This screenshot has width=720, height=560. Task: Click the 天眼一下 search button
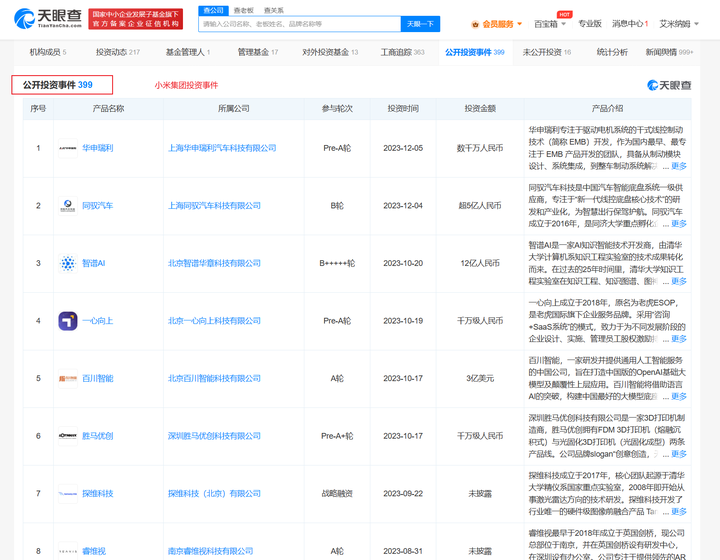click(420, 24)
